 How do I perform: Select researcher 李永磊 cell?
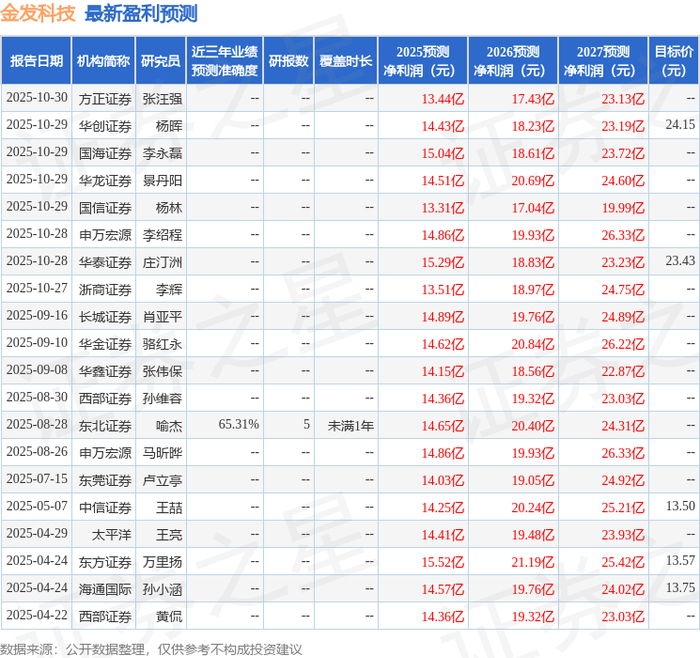pos(162,153)
